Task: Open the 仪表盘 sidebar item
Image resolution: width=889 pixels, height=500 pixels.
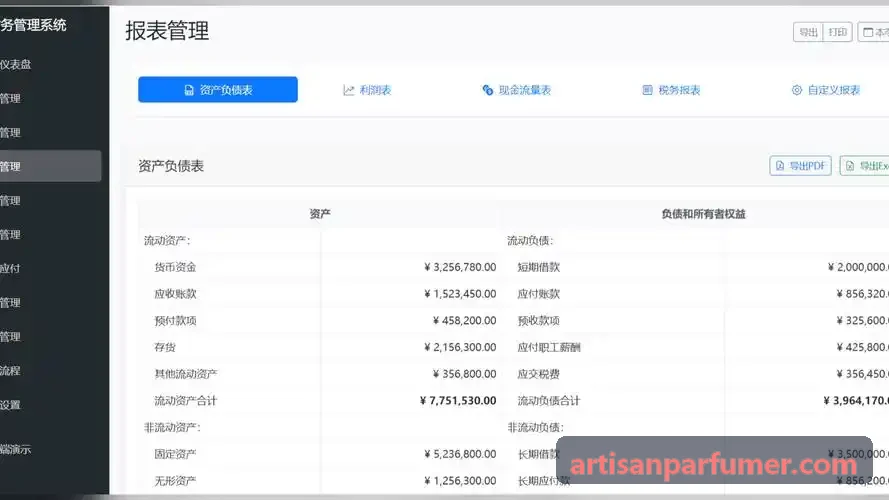Action: click(16, 65)
